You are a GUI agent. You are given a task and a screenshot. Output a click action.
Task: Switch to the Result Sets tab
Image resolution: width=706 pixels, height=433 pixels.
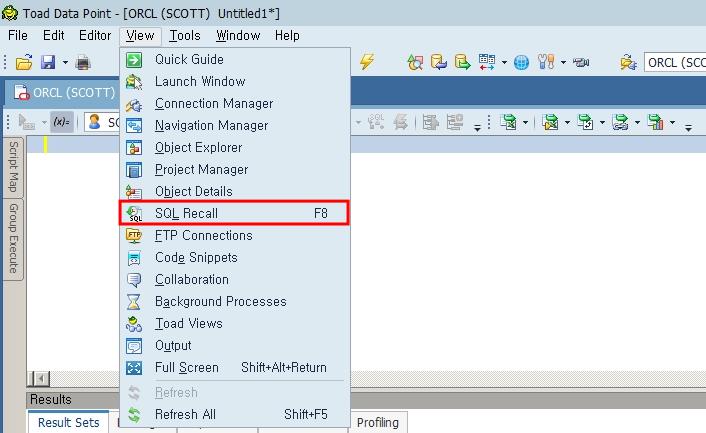point(69,422)
